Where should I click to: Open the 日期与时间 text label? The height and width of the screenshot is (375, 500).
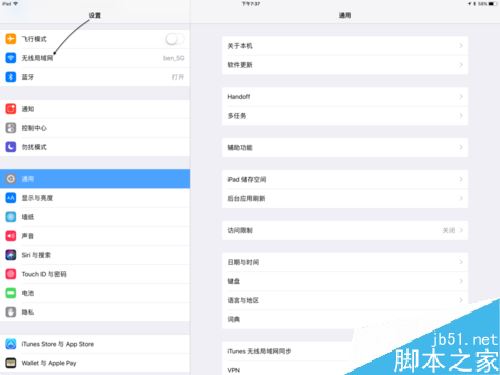[243, 262]
